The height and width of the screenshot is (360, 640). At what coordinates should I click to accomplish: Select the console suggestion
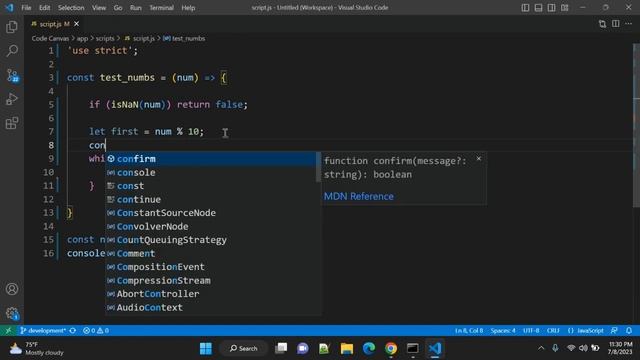tap(211, 172)
